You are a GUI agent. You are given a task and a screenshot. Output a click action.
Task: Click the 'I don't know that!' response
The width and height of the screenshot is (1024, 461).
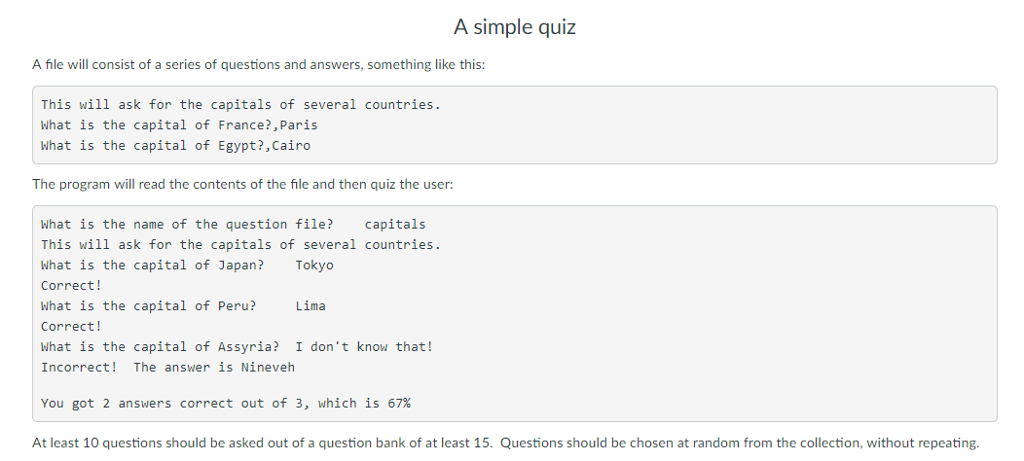coord(364,347)
